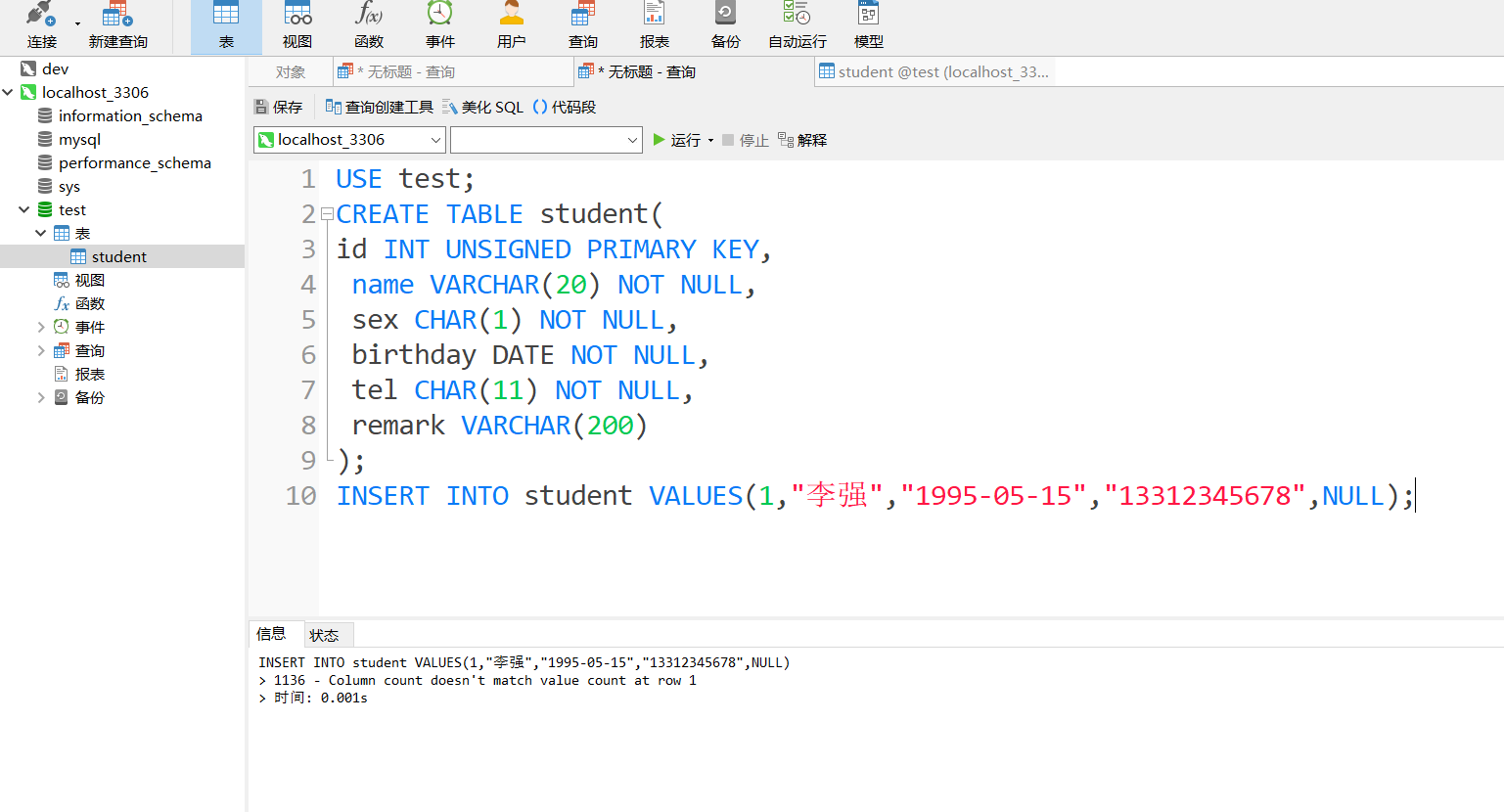
Task: Click 美化 SQL beautify button
Action: (x=482, y=107)
